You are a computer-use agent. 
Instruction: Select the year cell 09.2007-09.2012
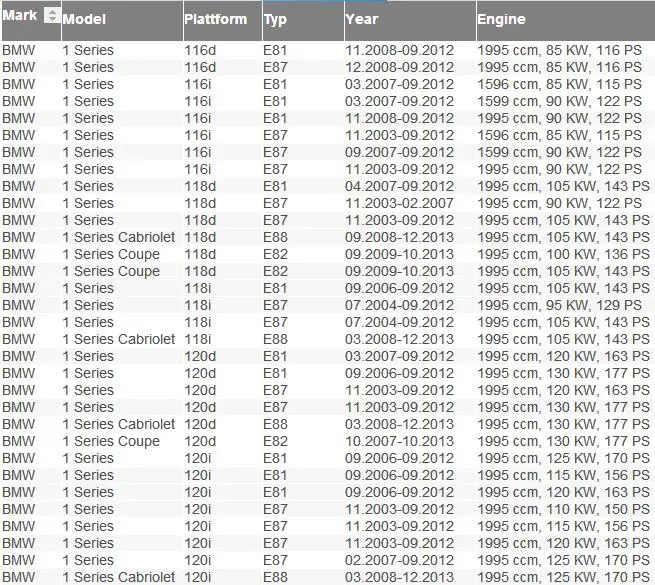click(399, 152)
